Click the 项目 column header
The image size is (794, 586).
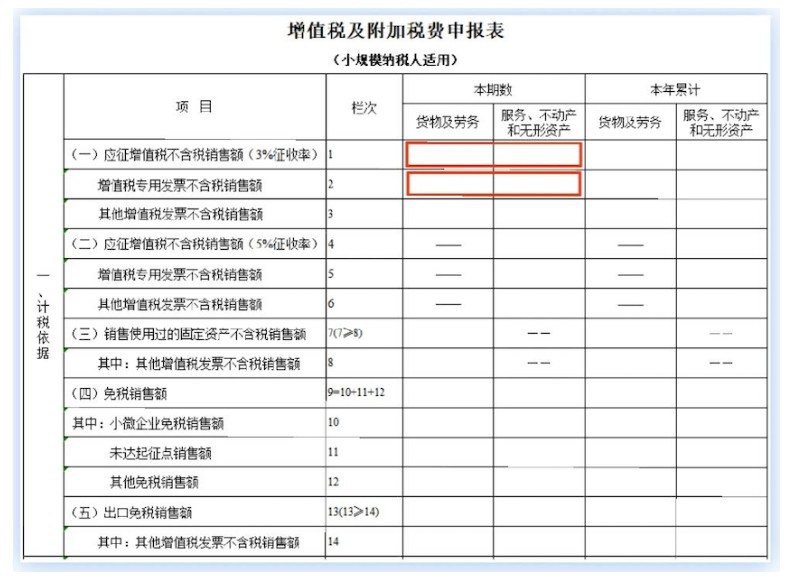(x=194, y=107)
